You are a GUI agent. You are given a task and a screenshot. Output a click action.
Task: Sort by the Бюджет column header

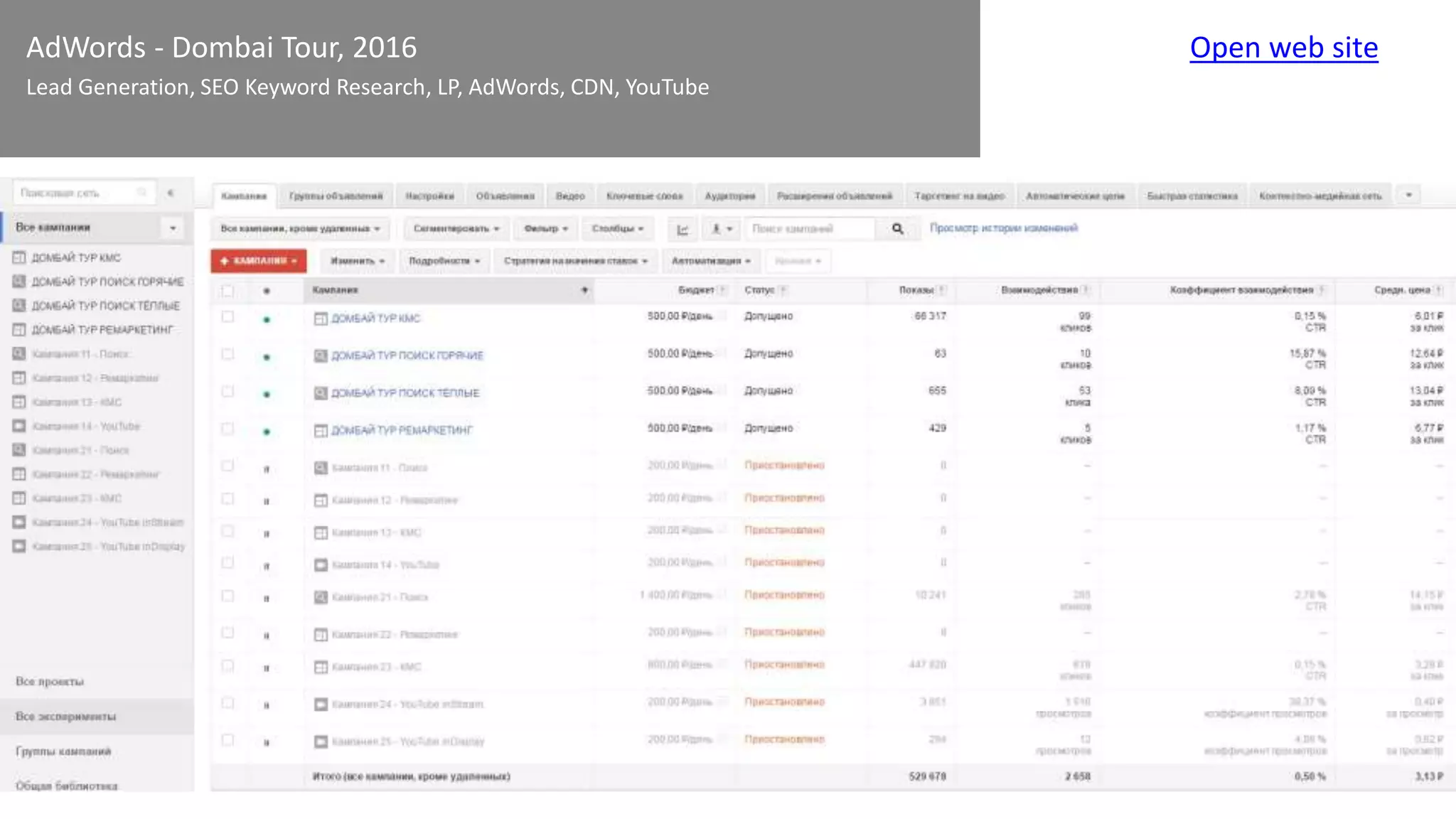click(x=696, y=290)
